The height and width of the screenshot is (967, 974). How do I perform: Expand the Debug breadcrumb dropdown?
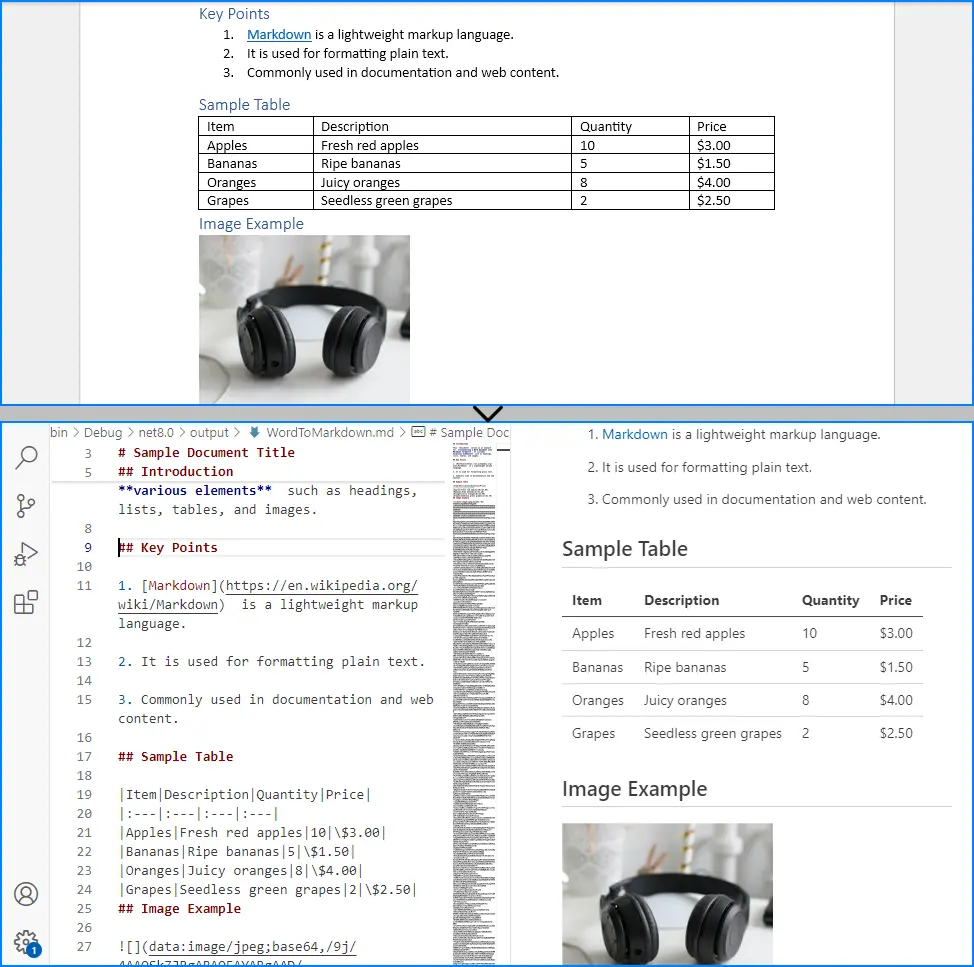click(103, 432)
